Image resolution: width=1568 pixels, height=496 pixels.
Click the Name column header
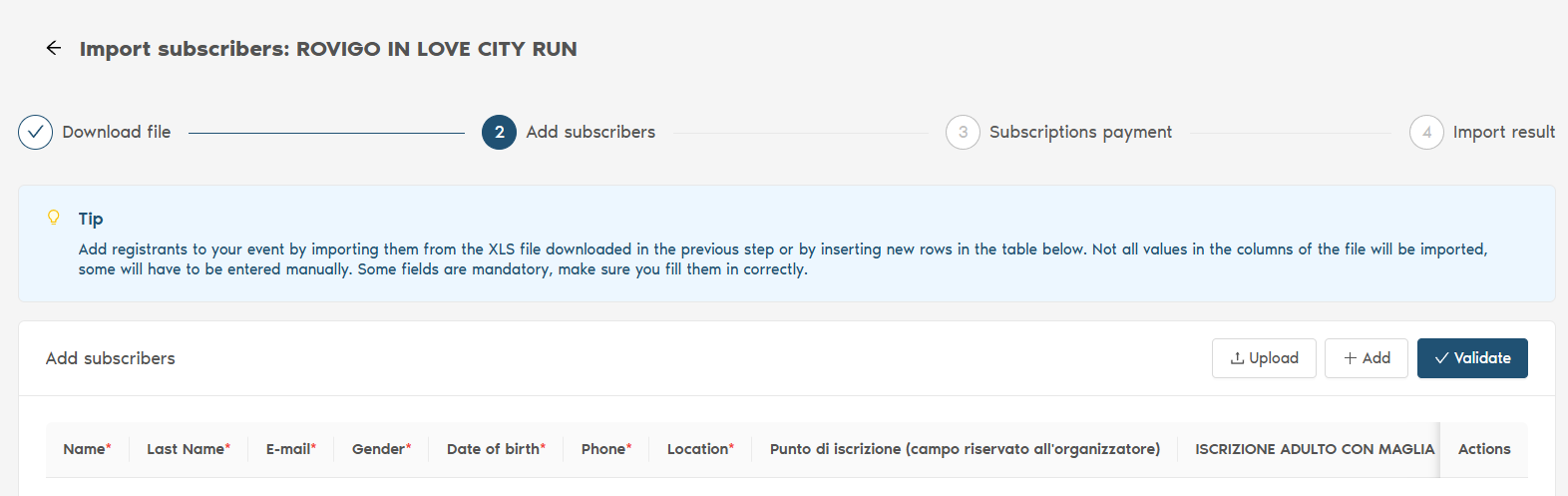point(87,449)
